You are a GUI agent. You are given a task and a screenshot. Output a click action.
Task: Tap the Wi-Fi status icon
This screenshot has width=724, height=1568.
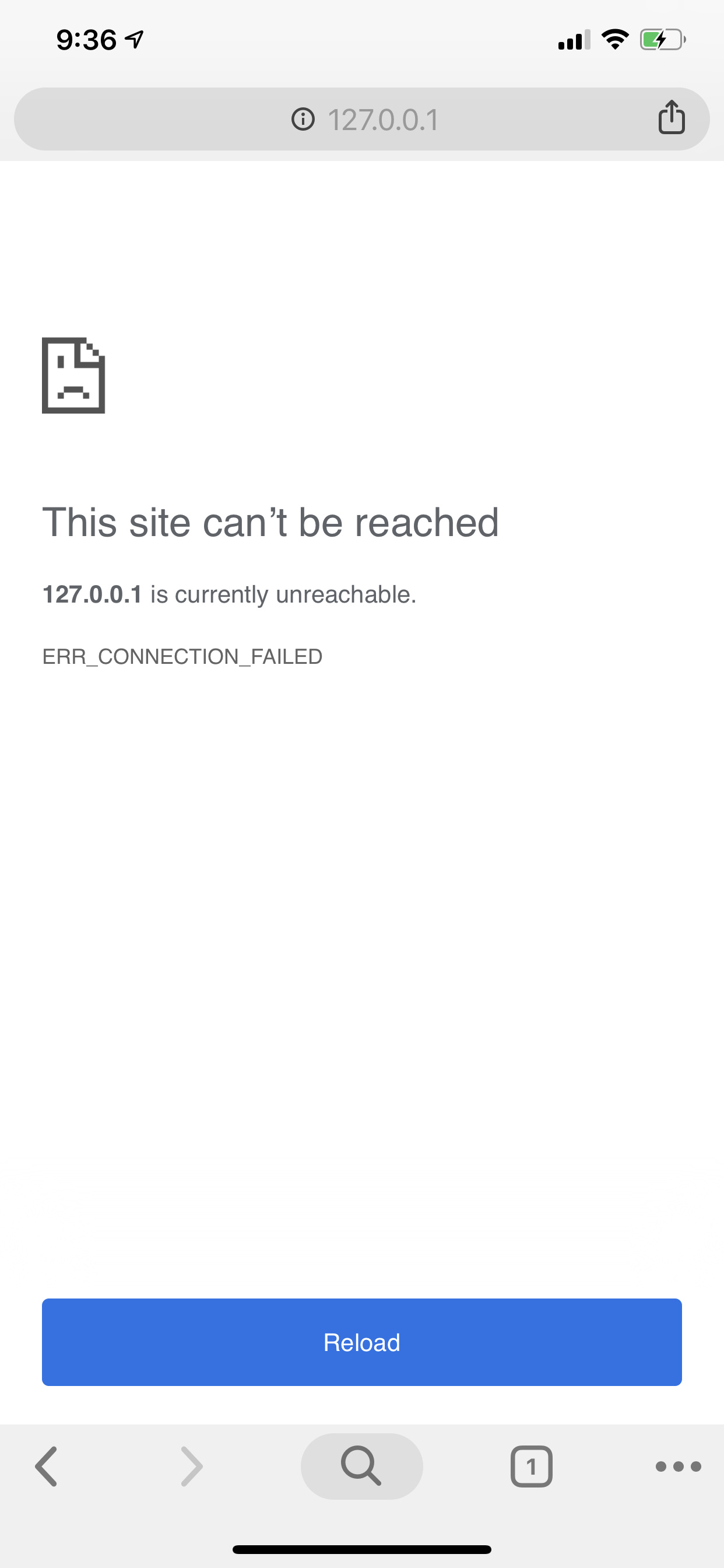(615, 40)
